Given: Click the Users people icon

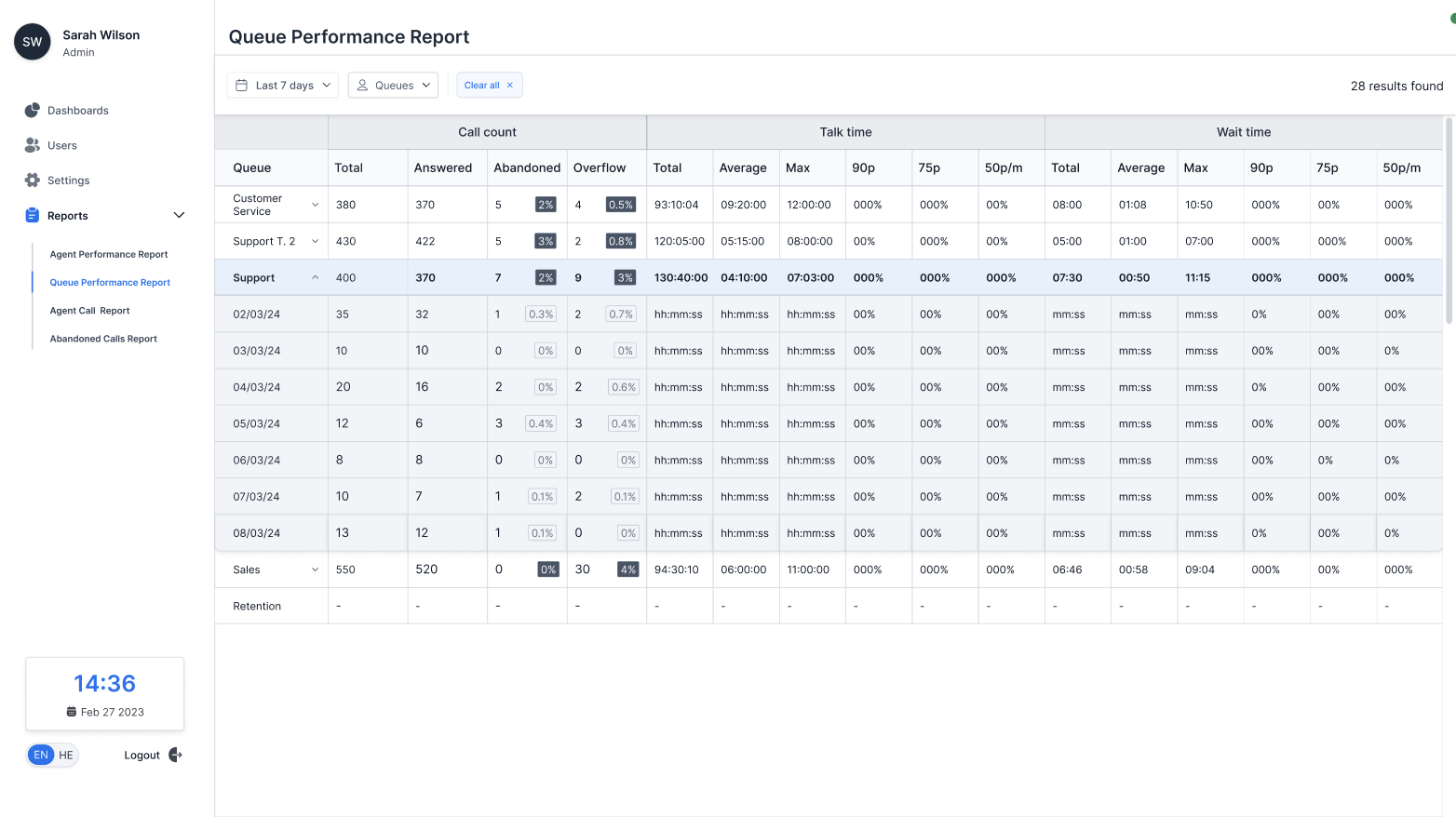Looking at the screenshot, I should point(33,145).
